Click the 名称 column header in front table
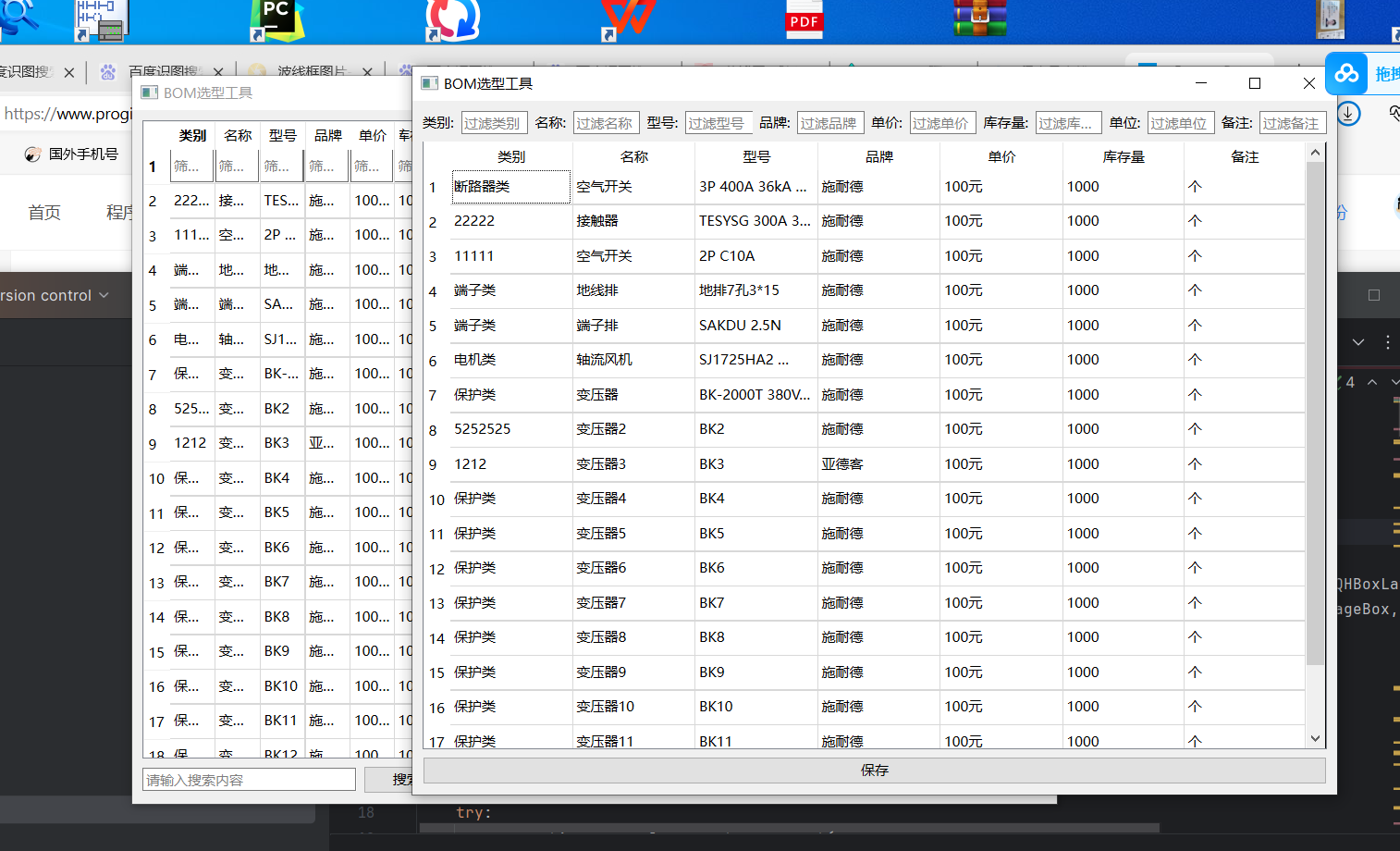The height and width of the screenshot is (851, 1400). [x=634, y=157]
